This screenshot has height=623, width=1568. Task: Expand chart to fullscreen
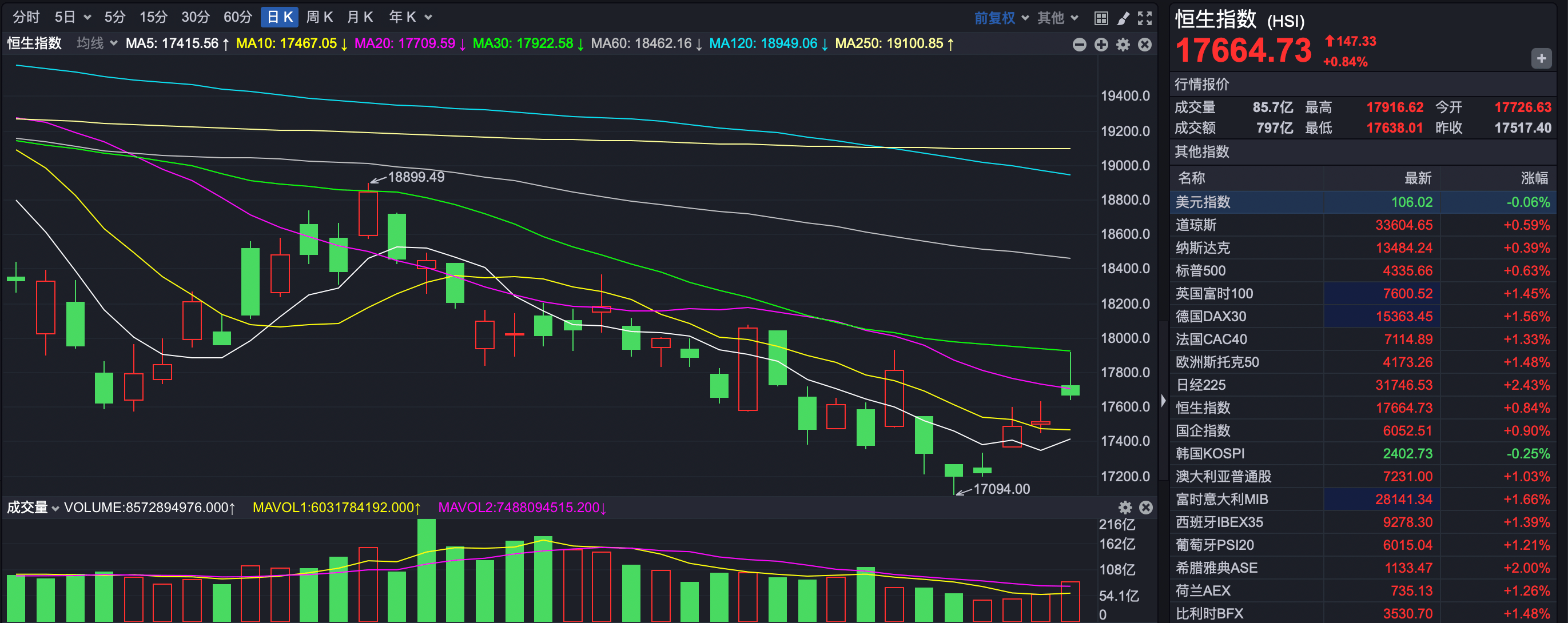(1144, 18)
